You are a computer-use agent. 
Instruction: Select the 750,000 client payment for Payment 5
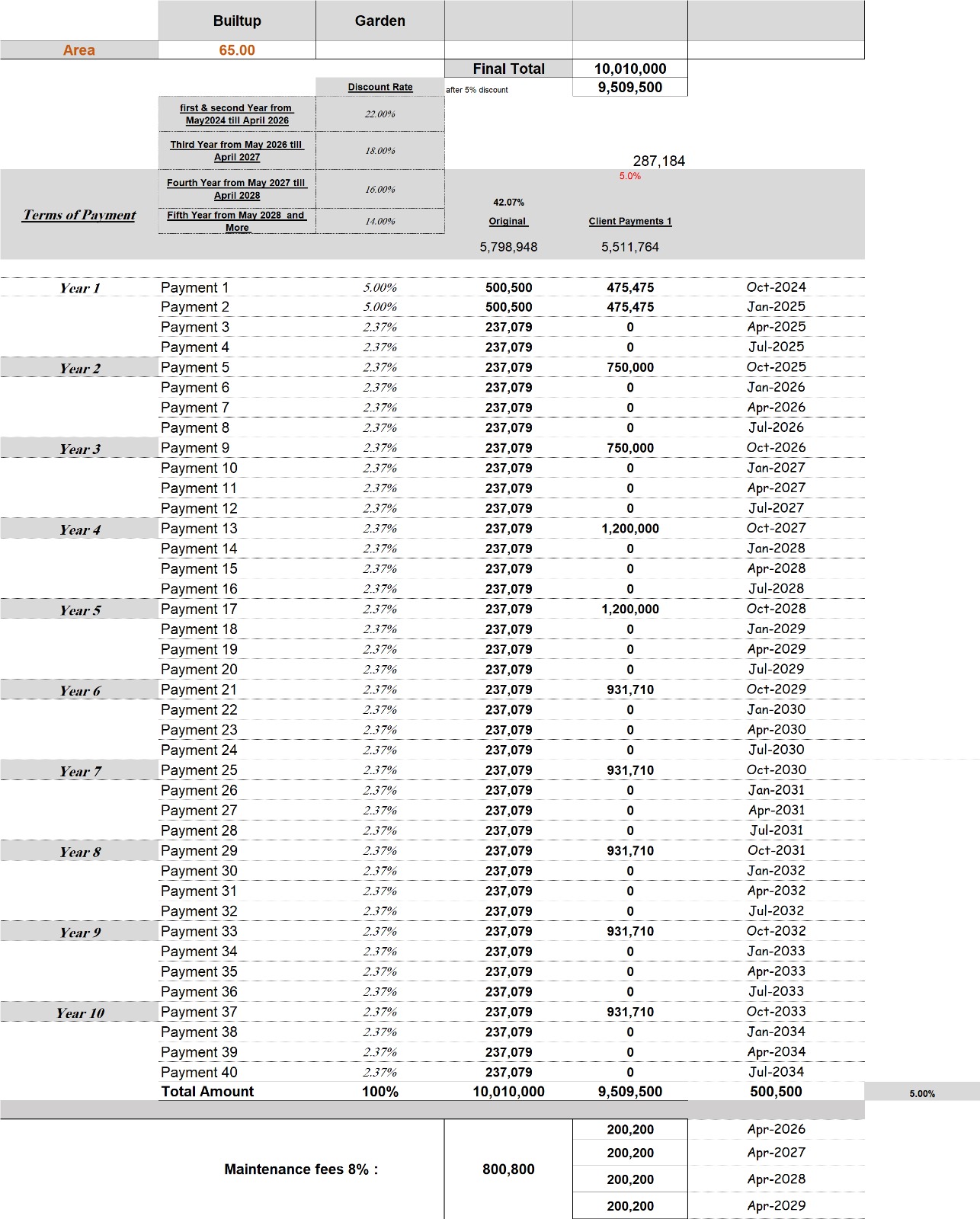630,367
